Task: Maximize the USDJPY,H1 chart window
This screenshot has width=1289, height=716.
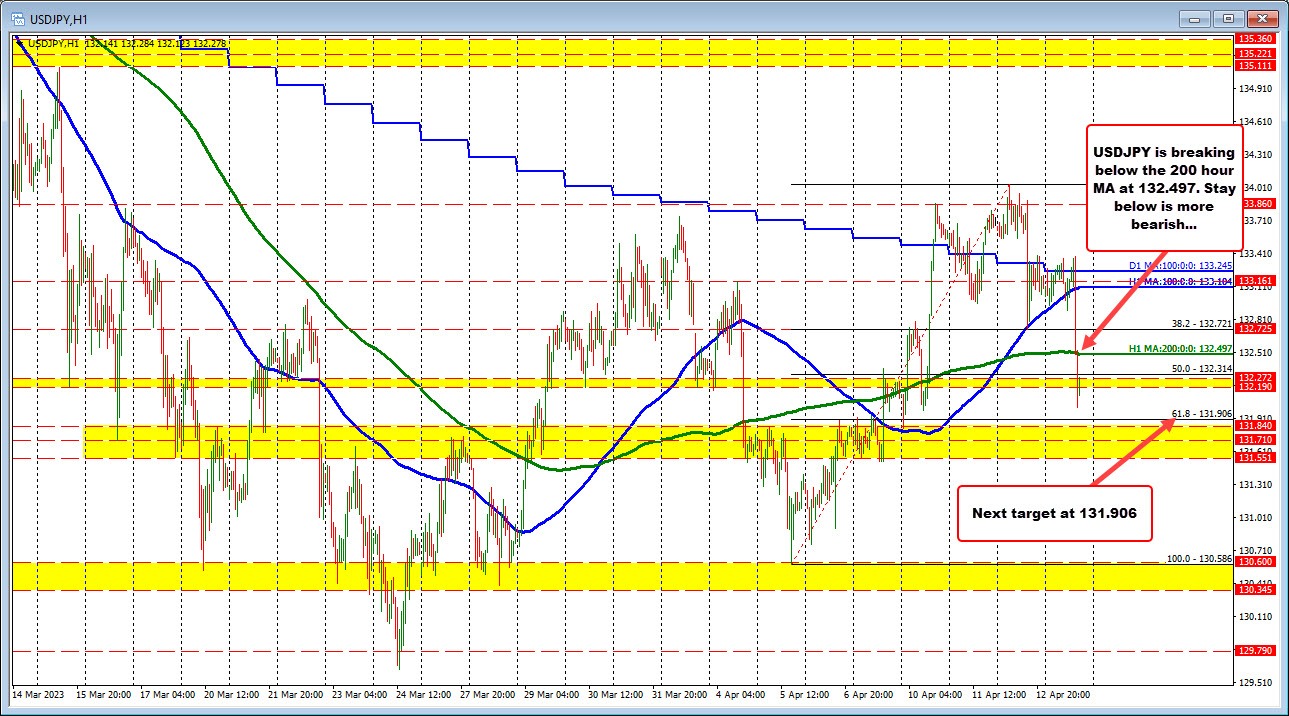Action: pos(1228,17)
